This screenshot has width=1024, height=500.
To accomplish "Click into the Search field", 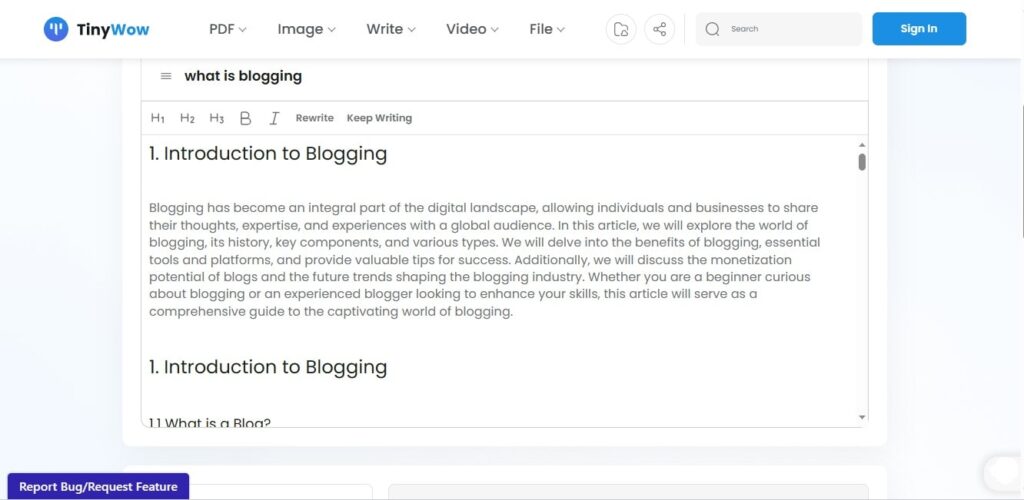I will [790, 29].
